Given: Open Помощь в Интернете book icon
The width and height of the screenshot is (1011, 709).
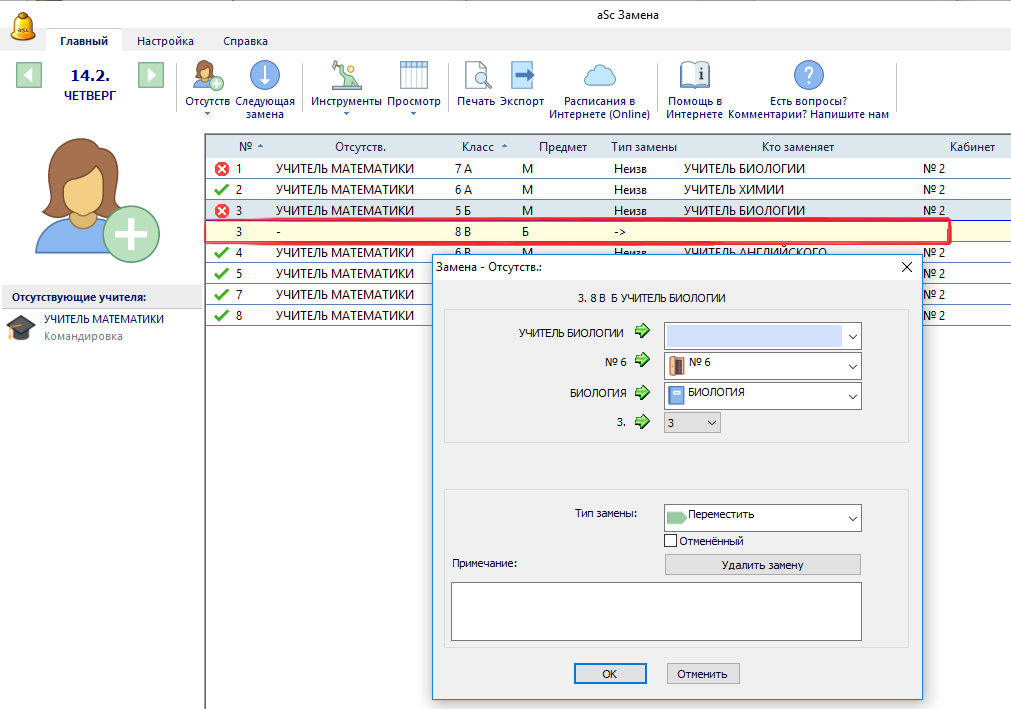Looking at the screenshot, I should (694, 75).
